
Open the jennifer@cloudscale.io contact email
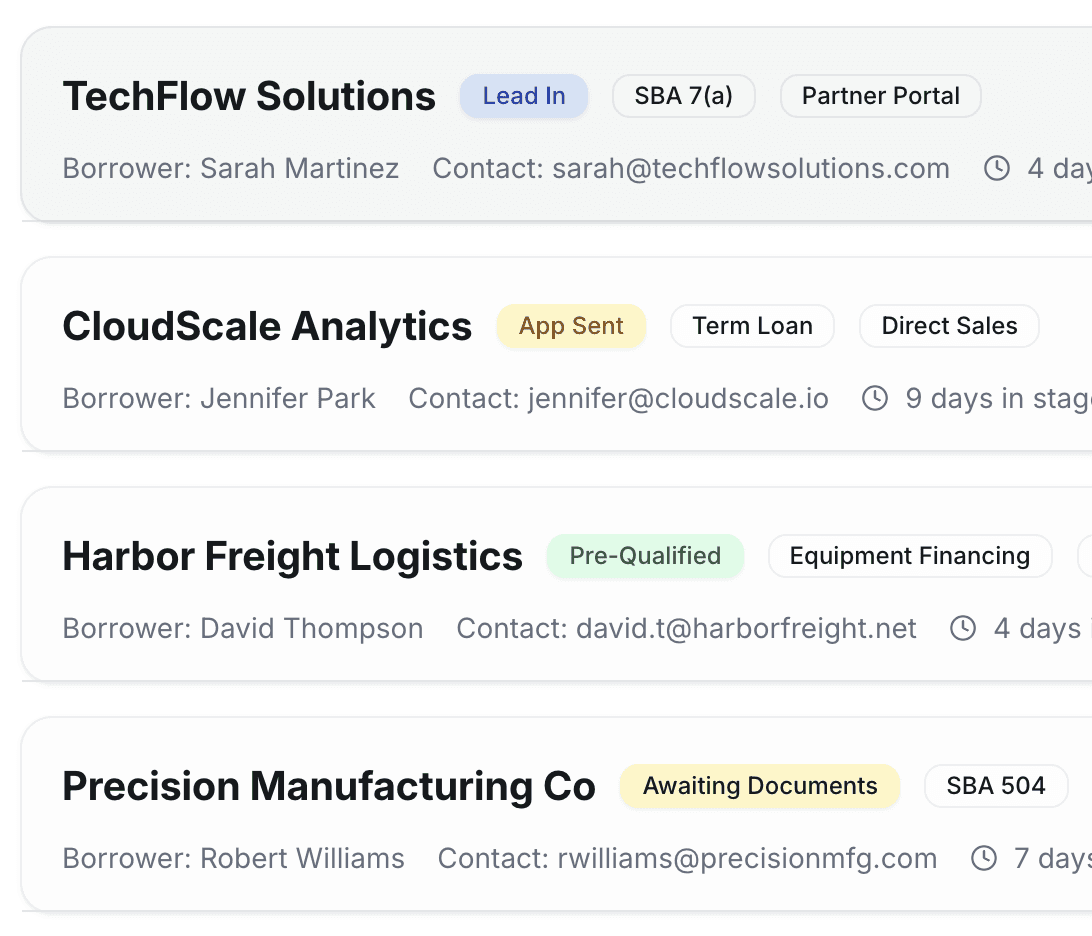[678, 398]
